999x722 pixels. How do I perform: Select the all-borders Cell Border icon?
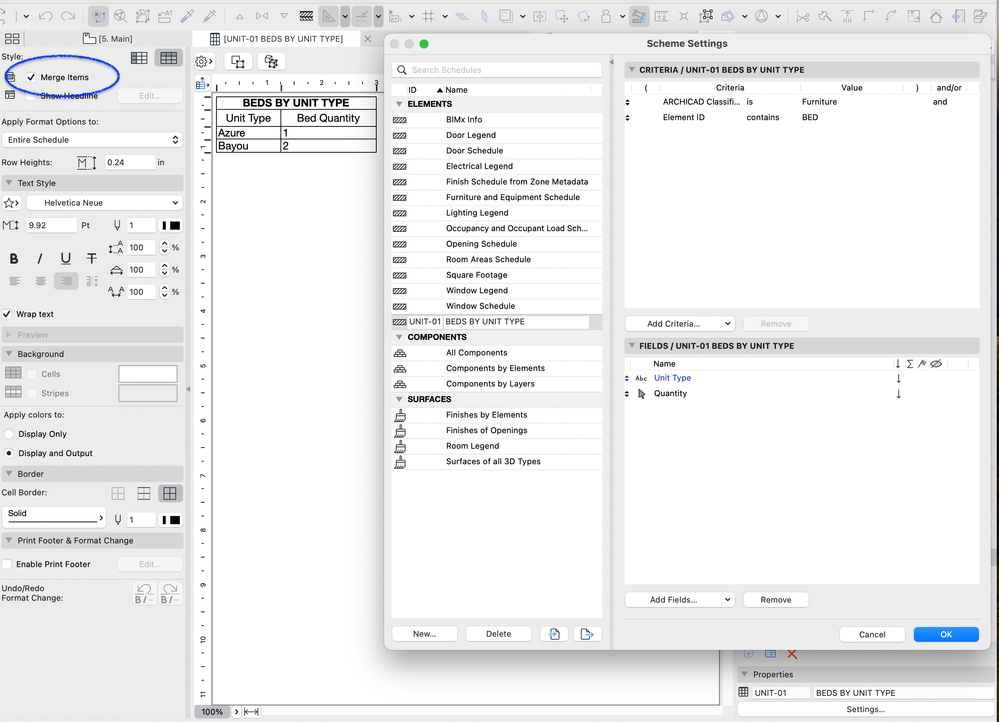click(x=170, y=493)
